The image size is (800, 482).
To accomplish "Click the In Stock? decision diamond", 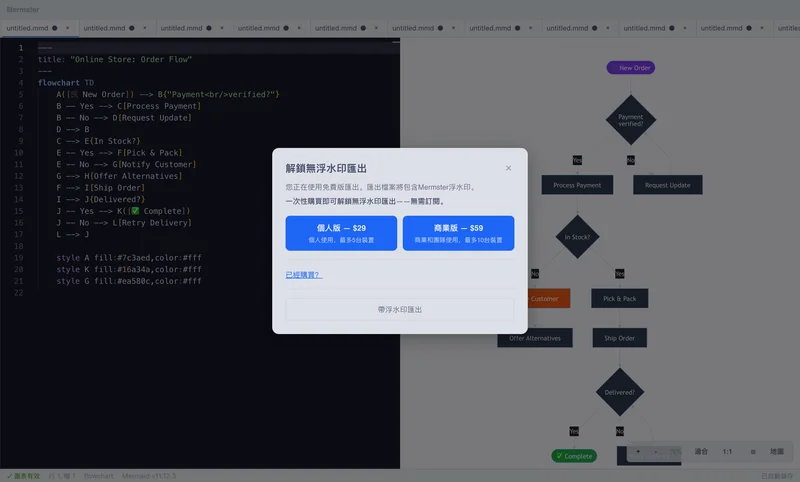I will click(577, 237).
